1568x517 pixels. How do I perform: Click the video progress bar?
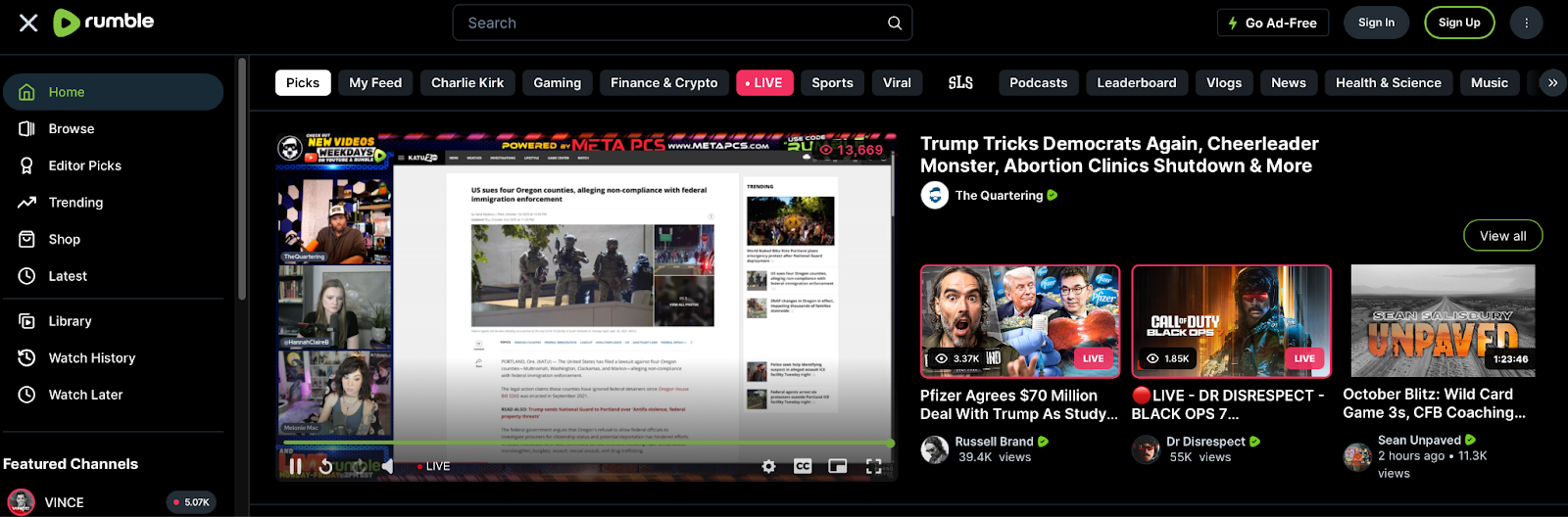click(586, 444)
